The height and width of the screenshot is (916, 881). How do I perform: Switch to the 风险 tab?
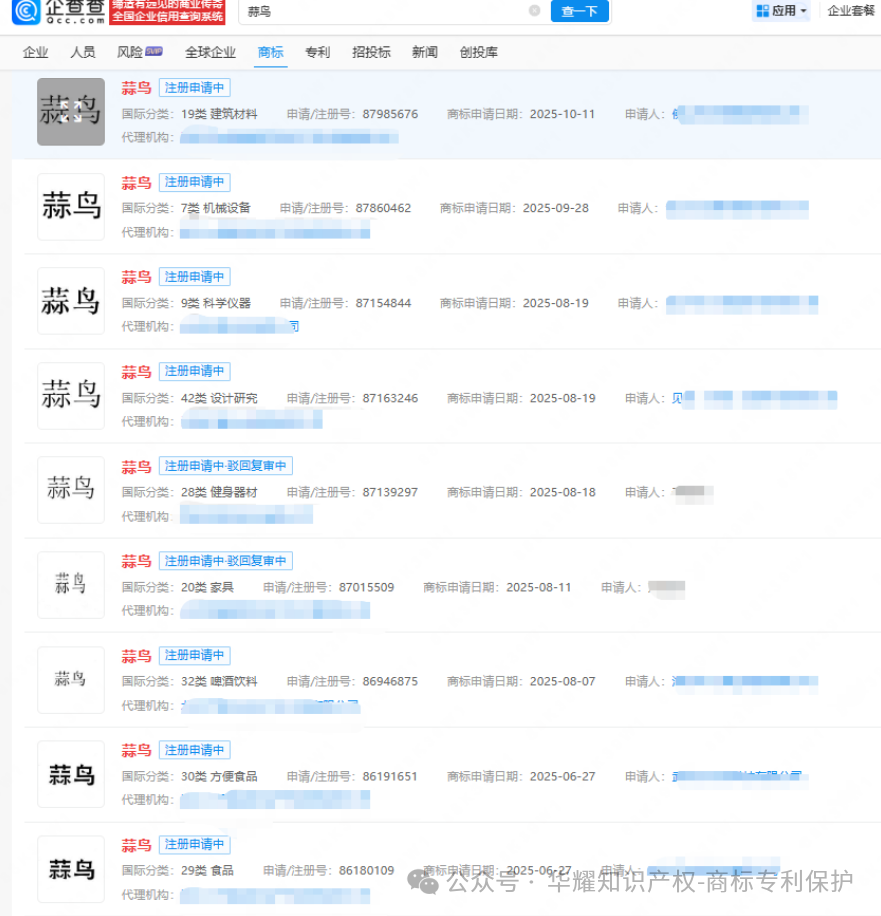coord(140,52)
